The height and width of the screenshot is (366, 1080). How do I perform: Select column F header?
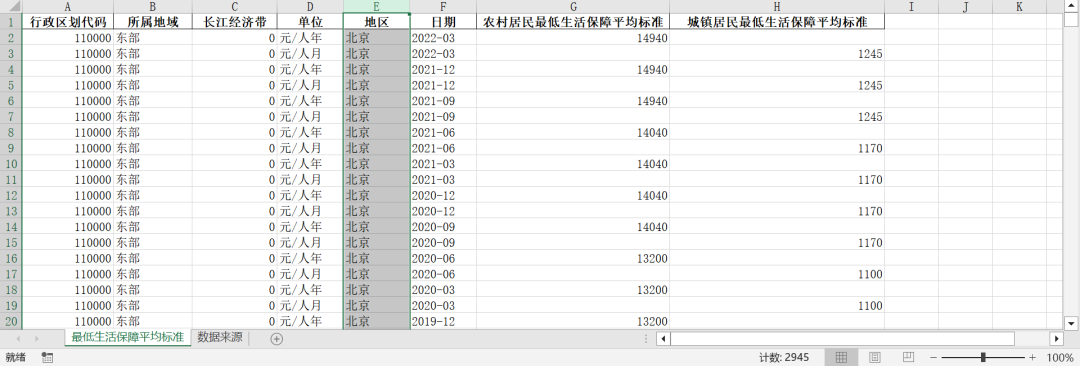(443, 6)
